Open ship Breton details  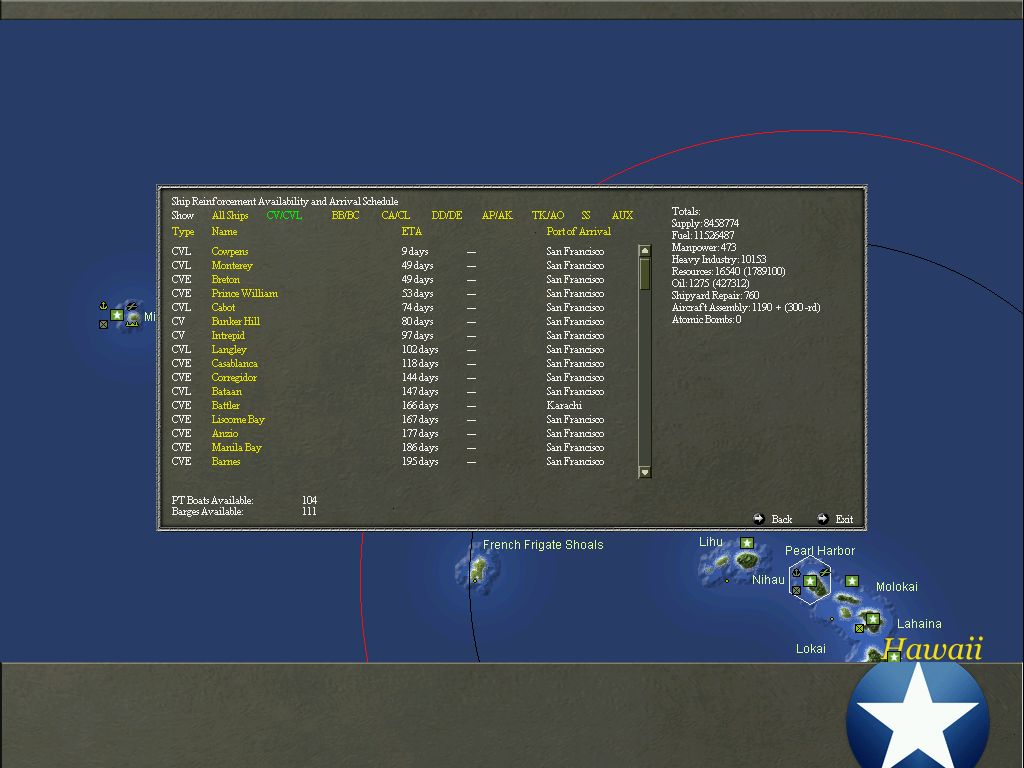pyautogui.click(x=226, y=280)
